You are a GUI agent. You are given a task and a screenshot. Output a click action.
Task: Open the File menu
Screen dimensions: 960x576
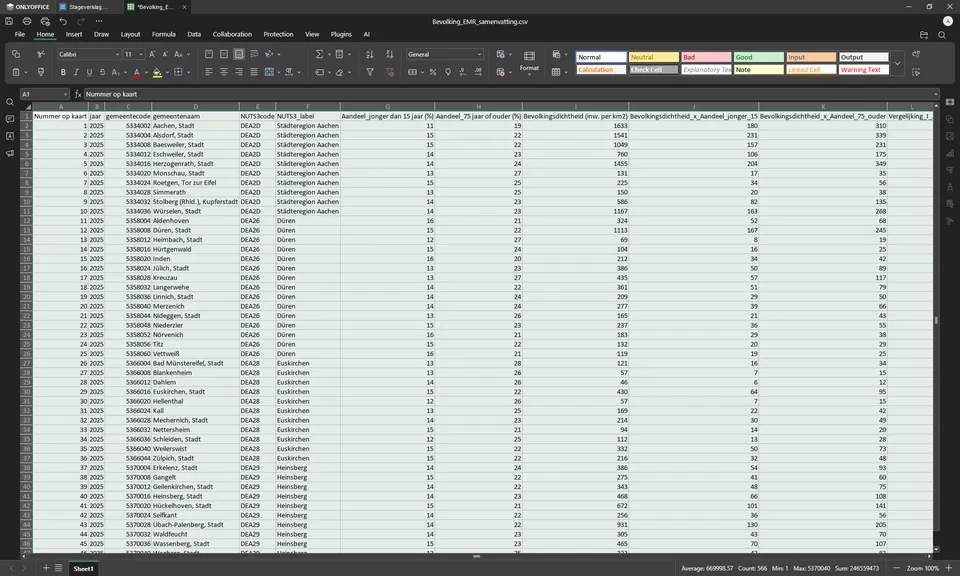click(20, 35)
